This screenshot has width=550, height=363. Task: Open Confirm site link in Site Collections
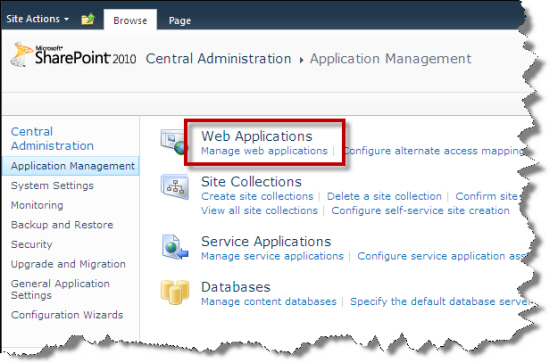[x=487, y=196]
